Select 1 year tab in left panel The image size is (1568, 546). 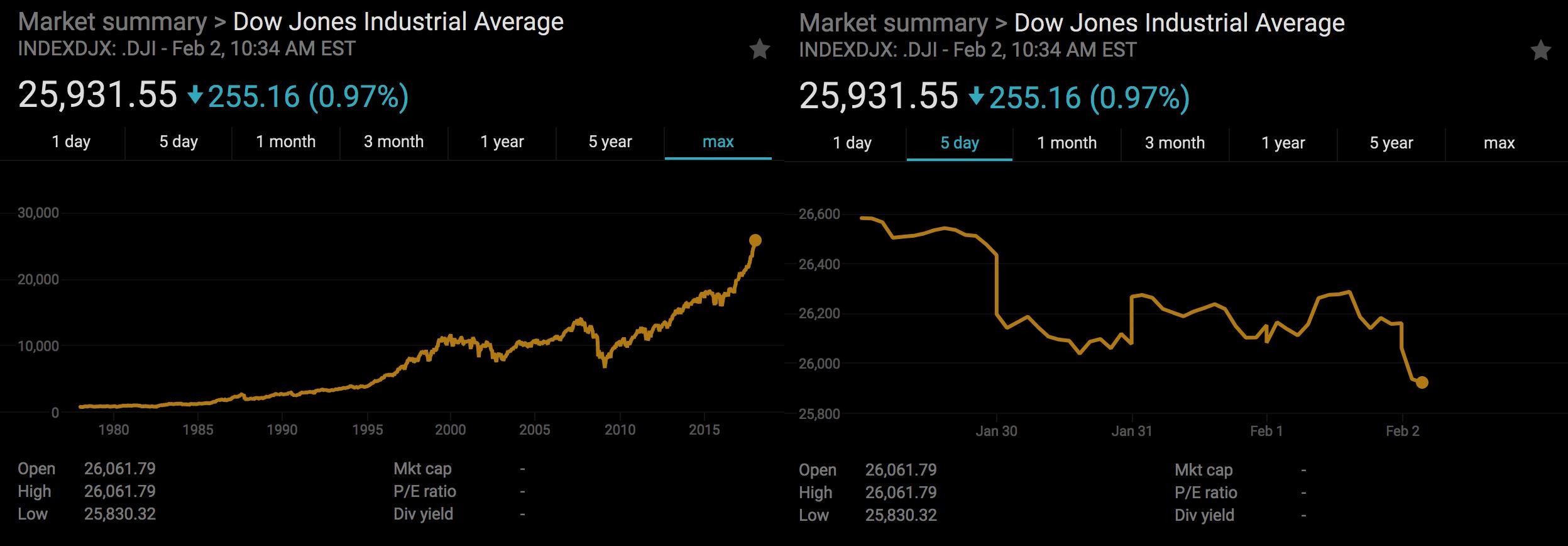(502, 142)
